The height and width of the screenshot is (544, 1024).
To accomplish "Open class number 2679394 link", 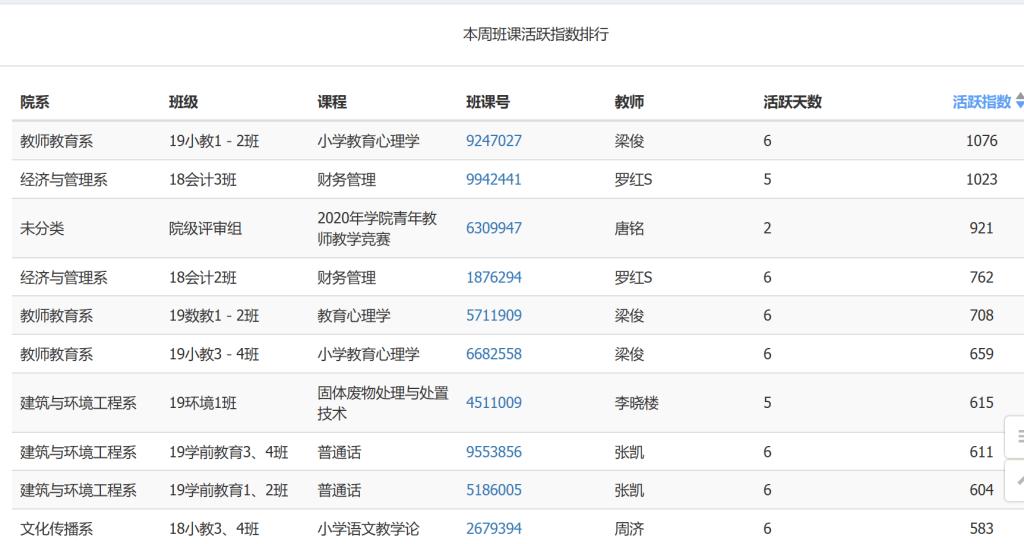I will (493, 529).
